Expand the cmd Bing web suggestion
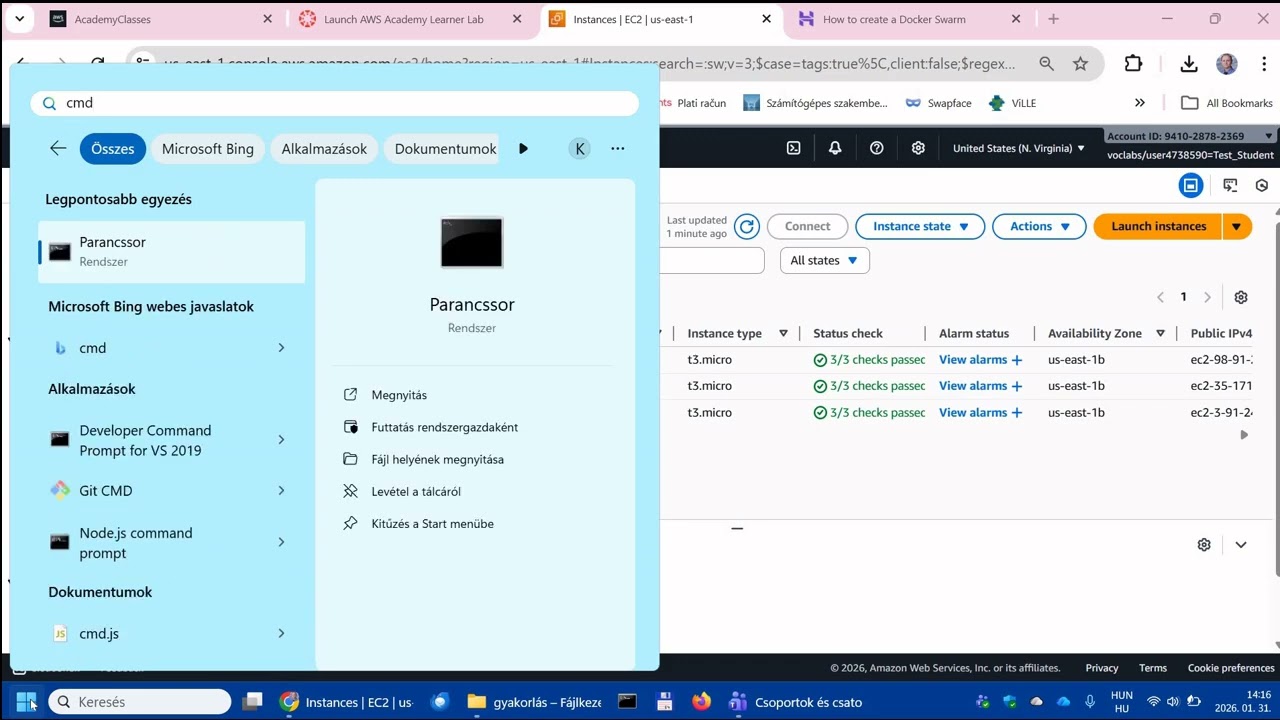This screenshot has width=1280, height=720. click(281, 348)
